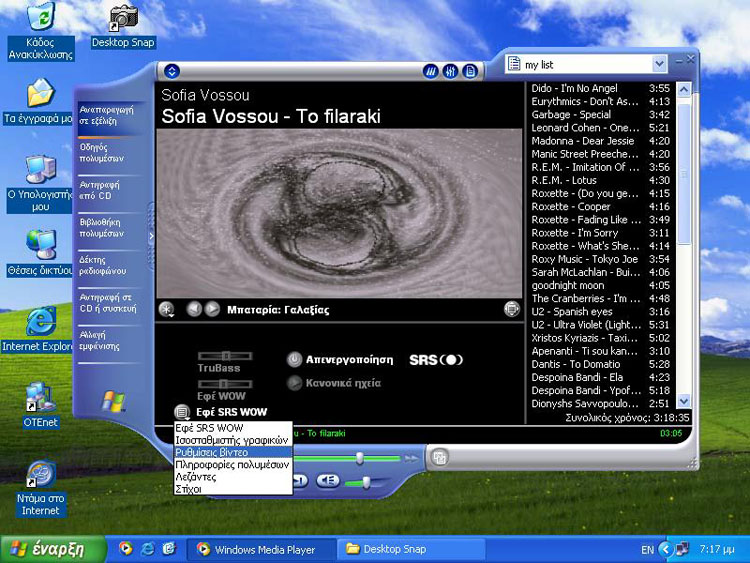750x563 pixels.
Task: Choose Ρυθμίσεις βίντεο in the popup menu
Action: [233, 453]
